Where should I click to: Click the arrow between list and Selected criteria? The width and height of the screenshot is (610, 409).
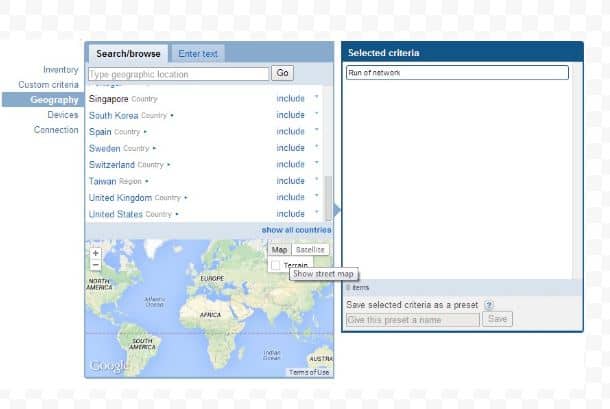pos(337,210)
